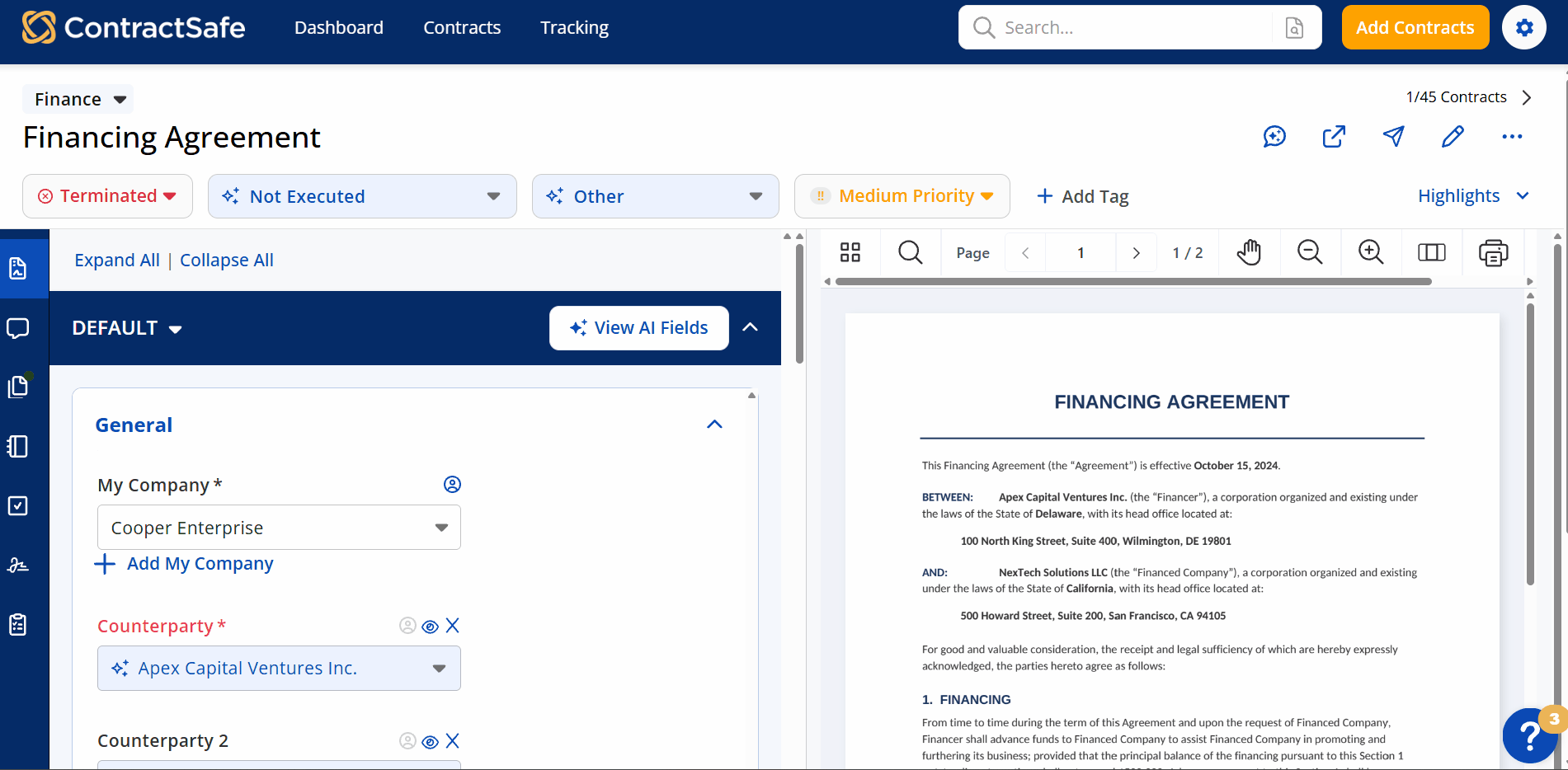Click the pencil edit icon
The height and width of the screenshot is (770, 1568).
point(1453,137)
